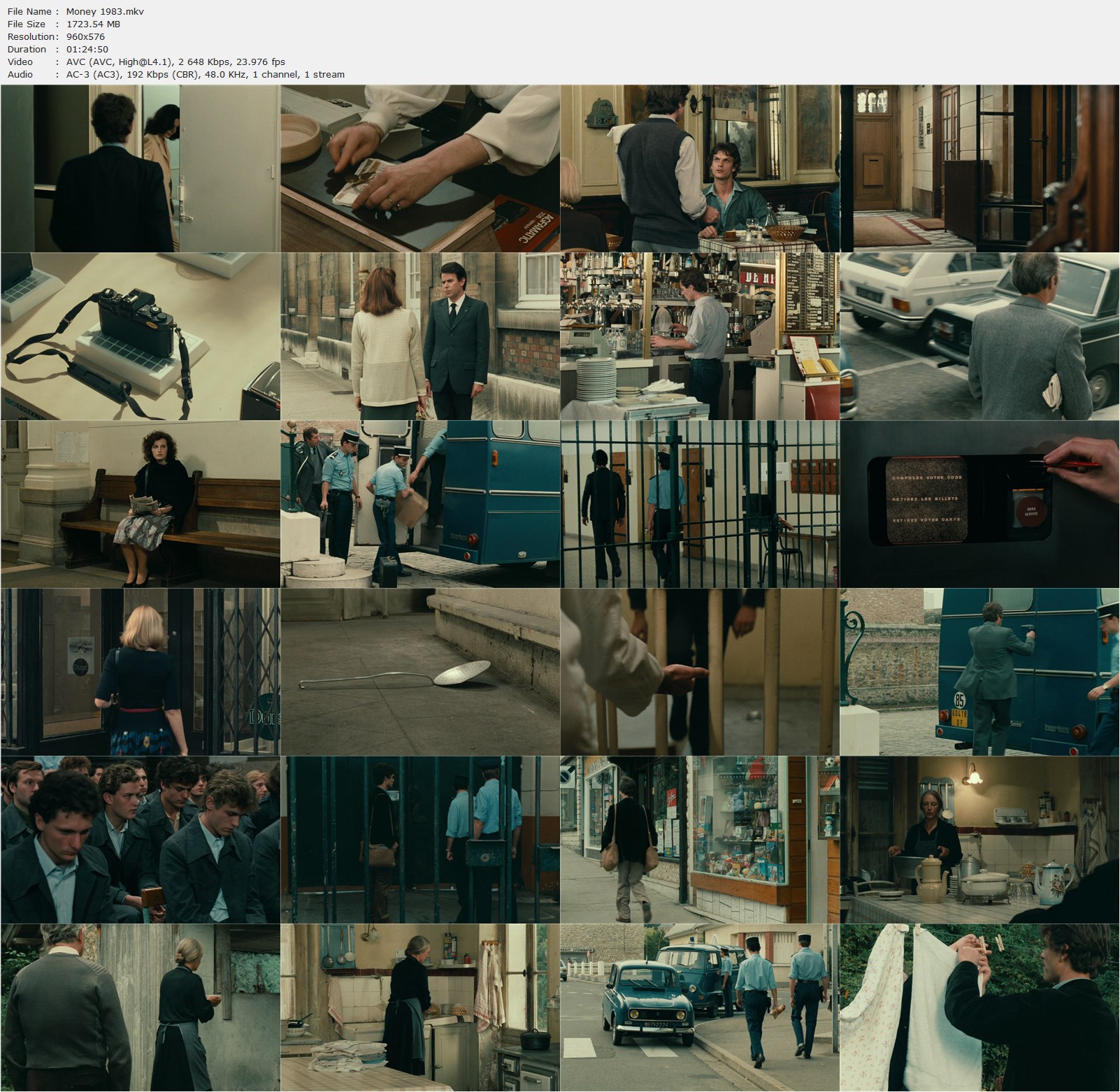Image resolution: width=1120 pixels, height=1092 pixels.
Task: Select the gray-haired man beside white cars frame
Action: point(979,336)
